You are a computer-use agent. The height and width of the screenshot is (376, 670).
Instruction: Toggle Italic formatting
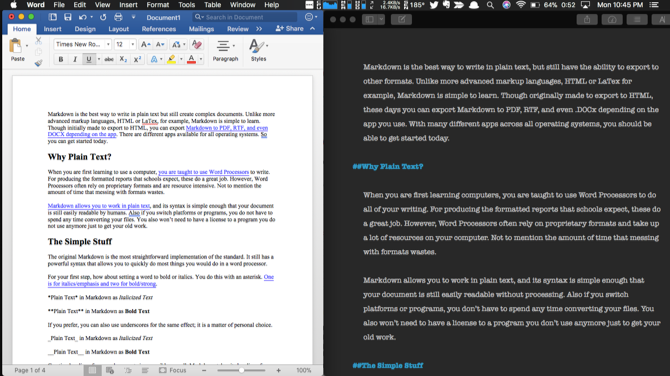(x=75, y=59)
